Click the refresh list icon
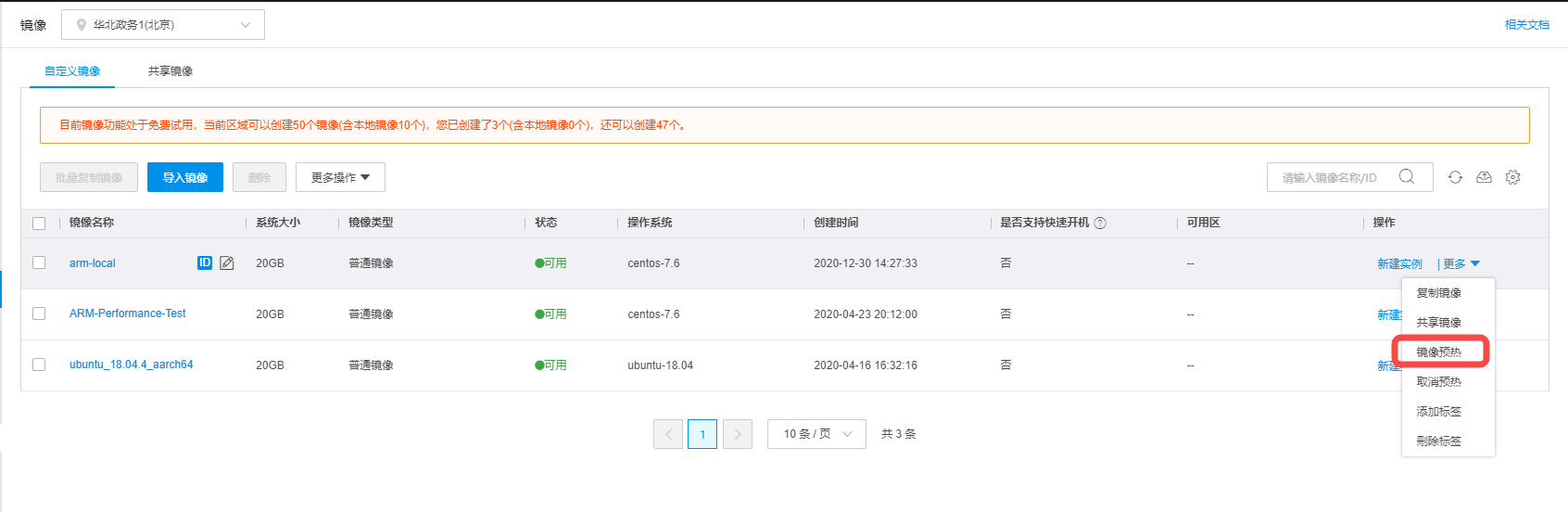The width and height of the screenshot is (1568, 512). tap(1455, 177)
